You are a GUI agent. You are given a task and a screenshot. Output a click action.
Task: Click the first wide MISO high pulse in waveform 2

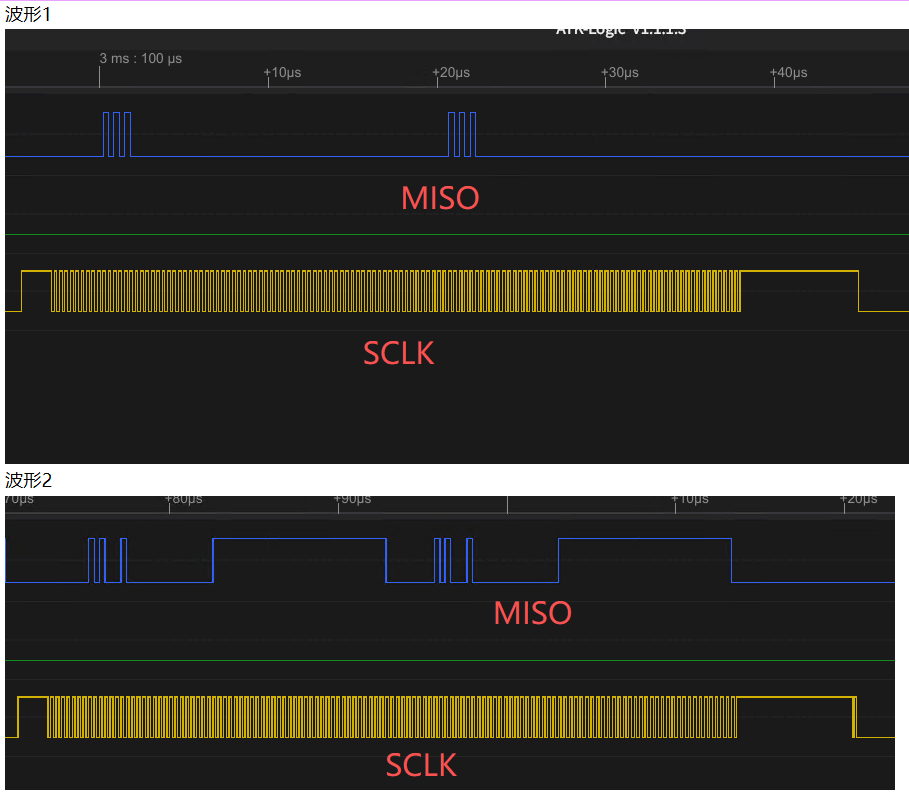pos(298,560)
